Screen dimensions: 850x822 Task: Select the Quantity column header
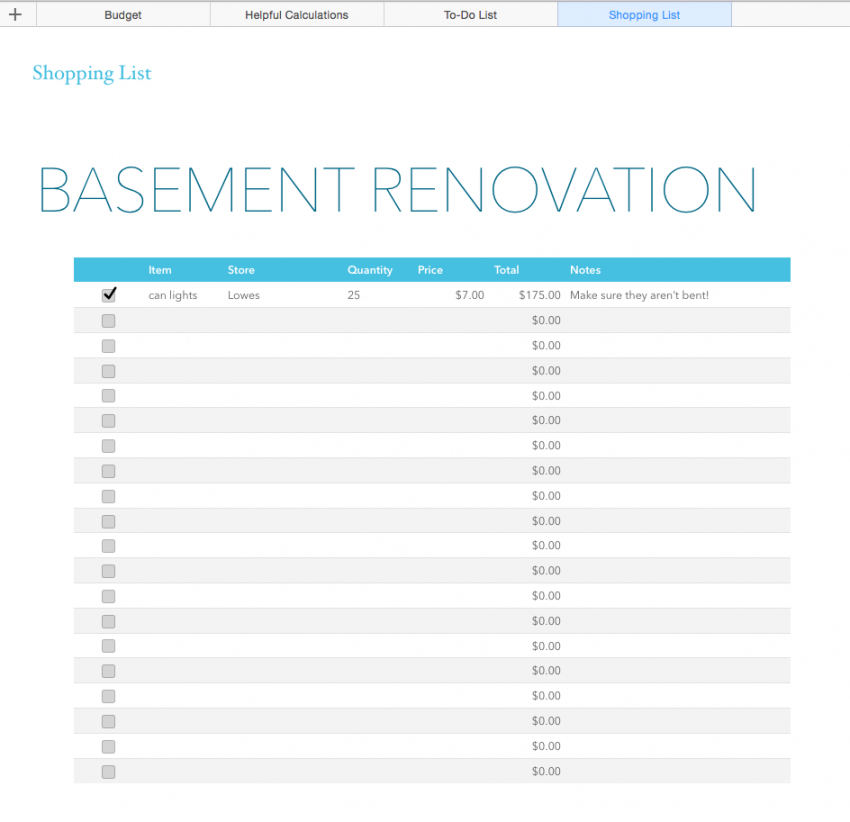pos(370,270)
